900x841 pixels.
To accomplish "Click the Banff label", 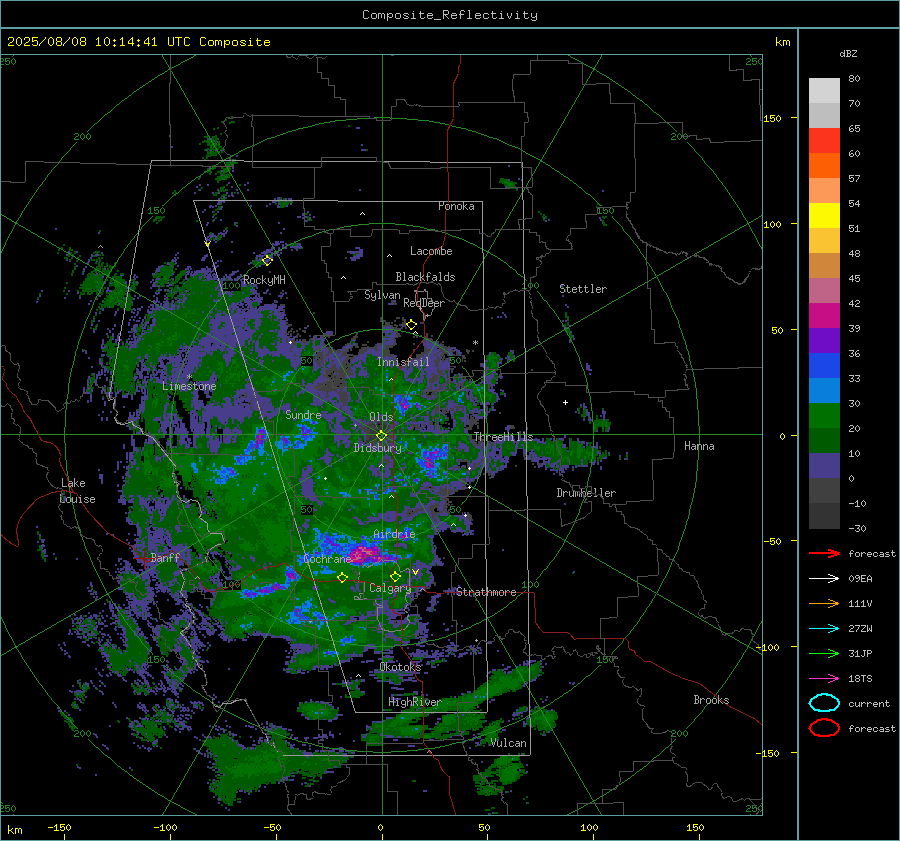I will [165, 557].
